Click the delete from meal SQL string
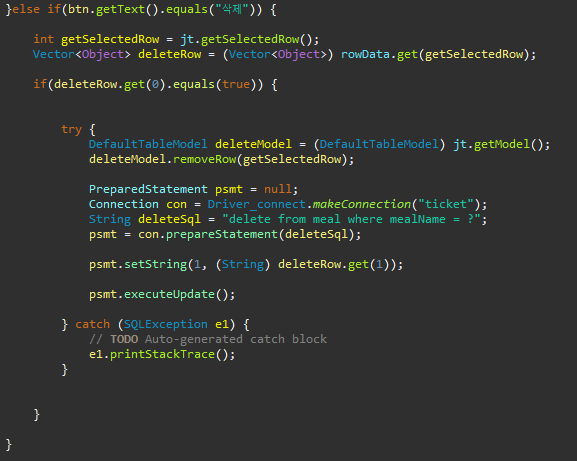The image size is (577, 461). point(351,219)
